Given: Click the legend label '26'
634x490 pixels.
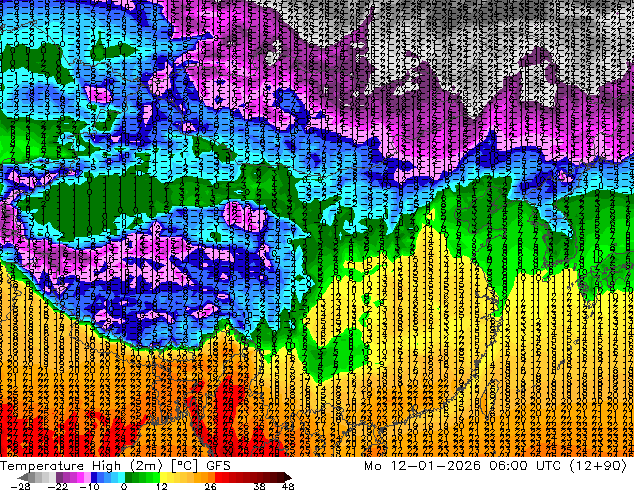Looking at the screenshot, I should 210,486.
